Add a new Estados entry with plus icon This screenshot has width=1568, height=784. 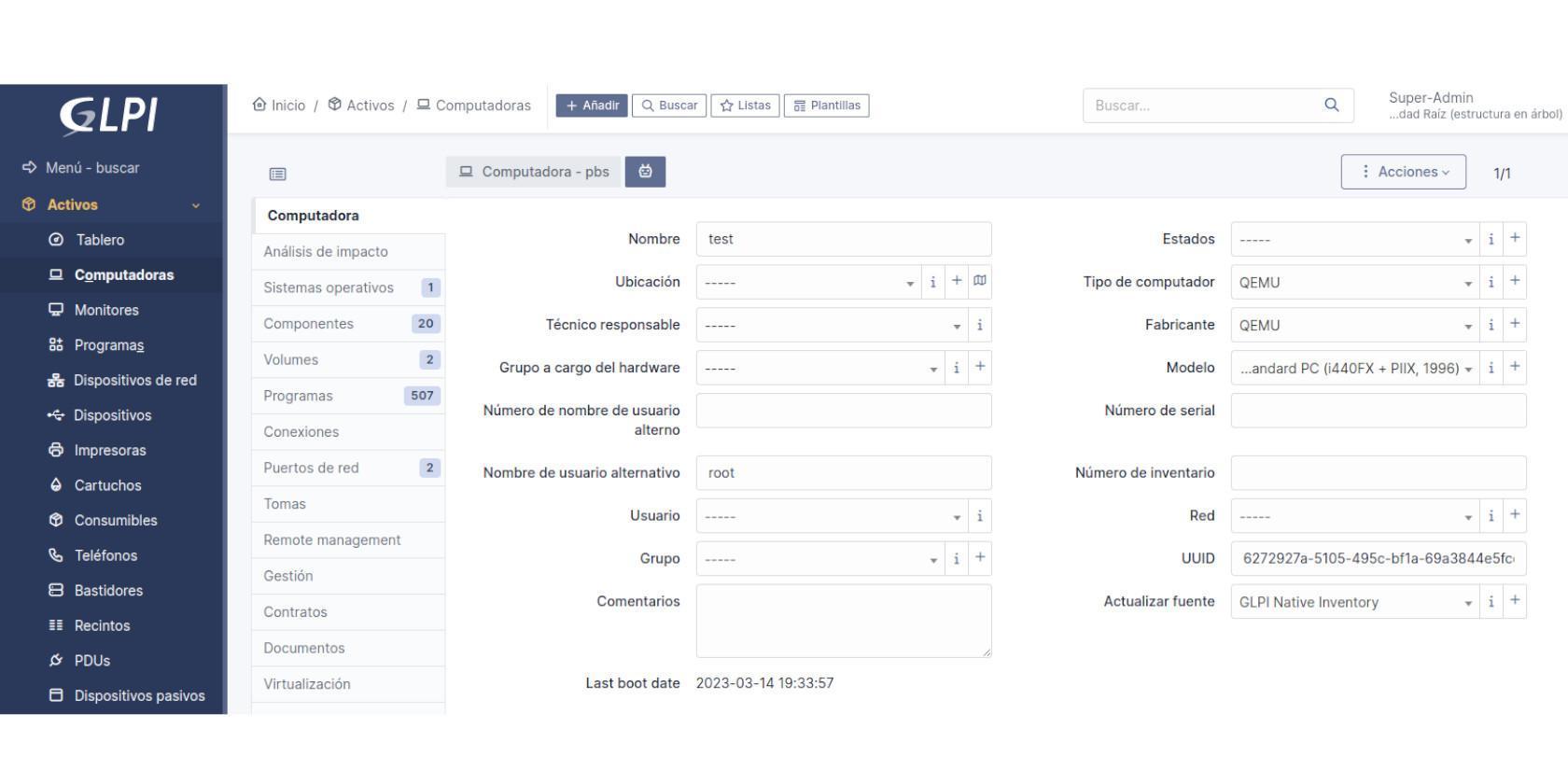1515,239
